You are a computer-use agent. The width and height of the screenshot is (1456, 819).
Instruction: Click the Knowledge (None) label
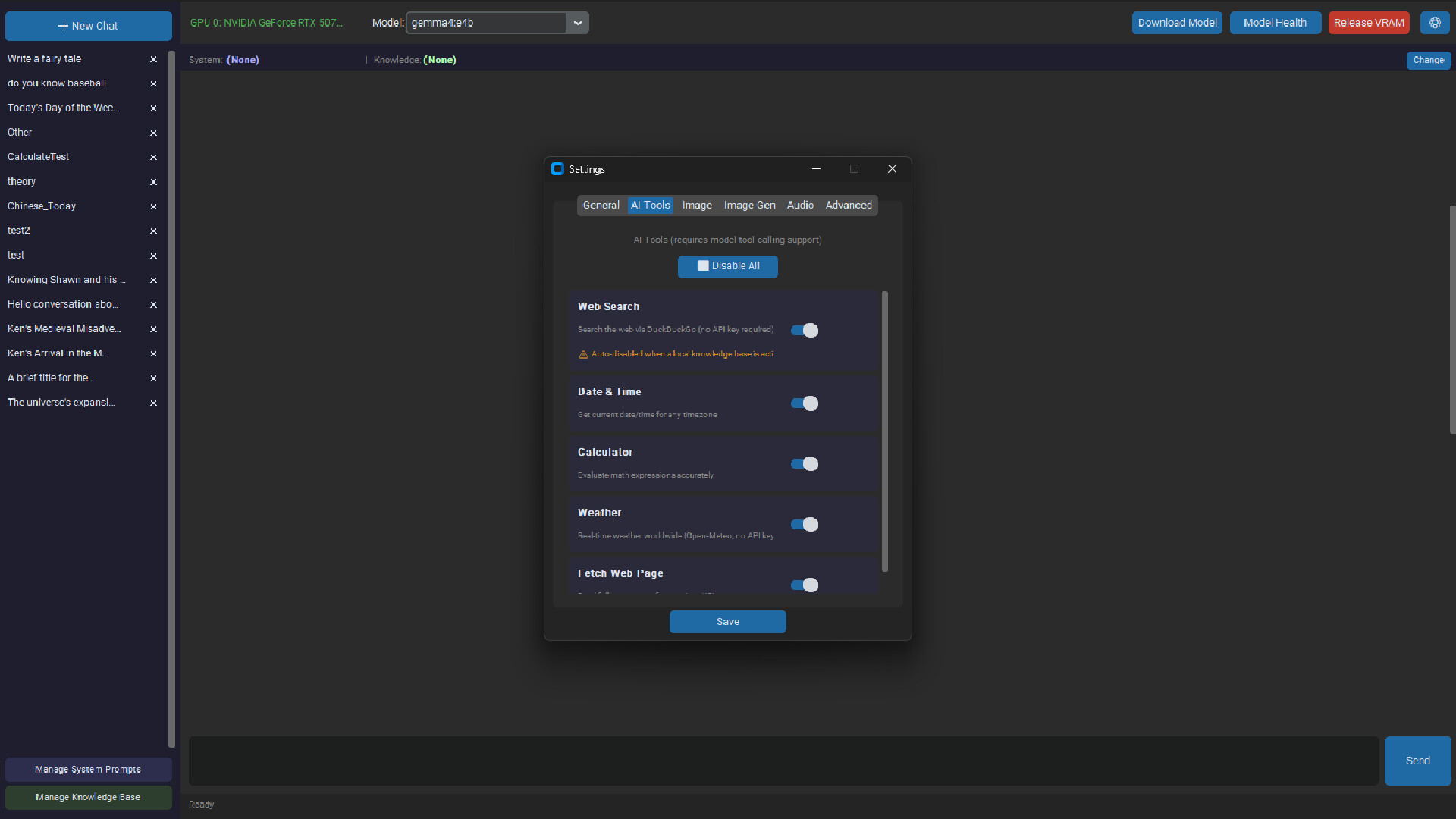coord(415,60)
